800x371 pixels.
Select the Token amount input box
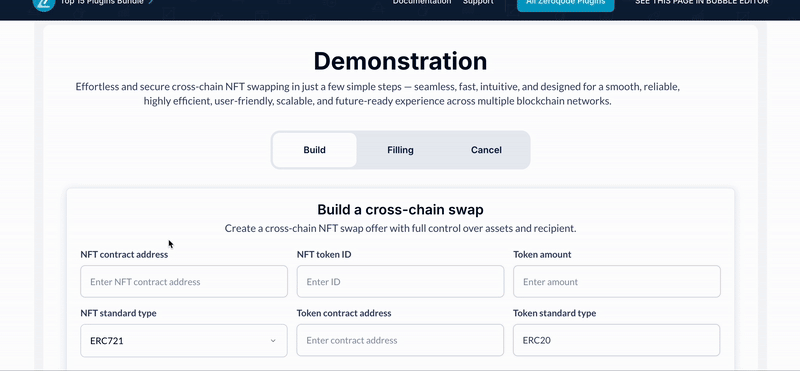coord(617,282)
